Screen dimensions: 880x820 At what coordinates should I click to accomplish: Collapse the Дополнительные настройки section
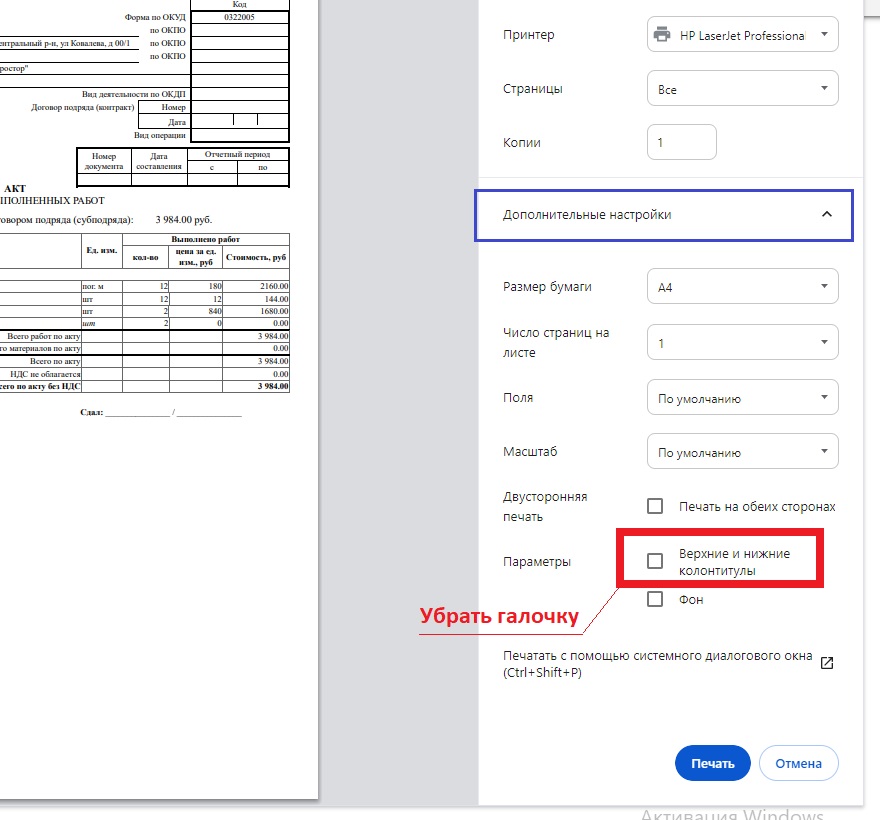[x=663, y=216]
